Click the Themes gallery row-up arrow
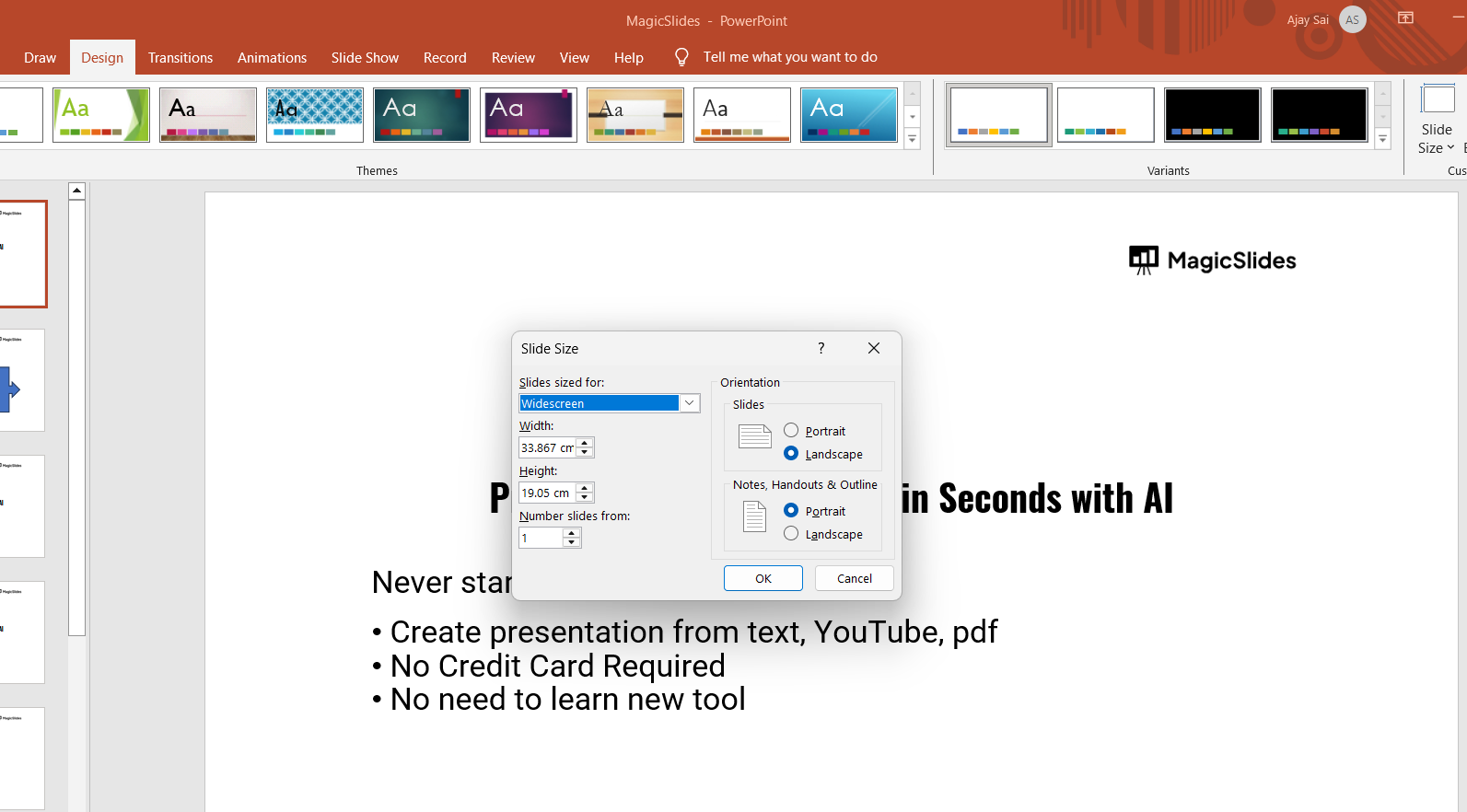Viewport: 1467px width, 812px height. [x=913, y=94]
